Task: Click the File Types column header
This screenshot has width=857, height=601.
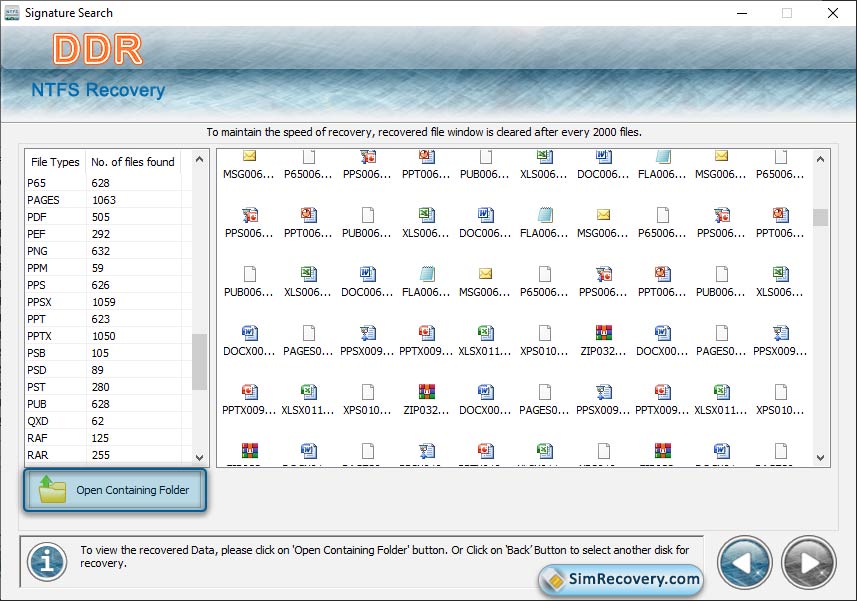Action: point(55,162)
